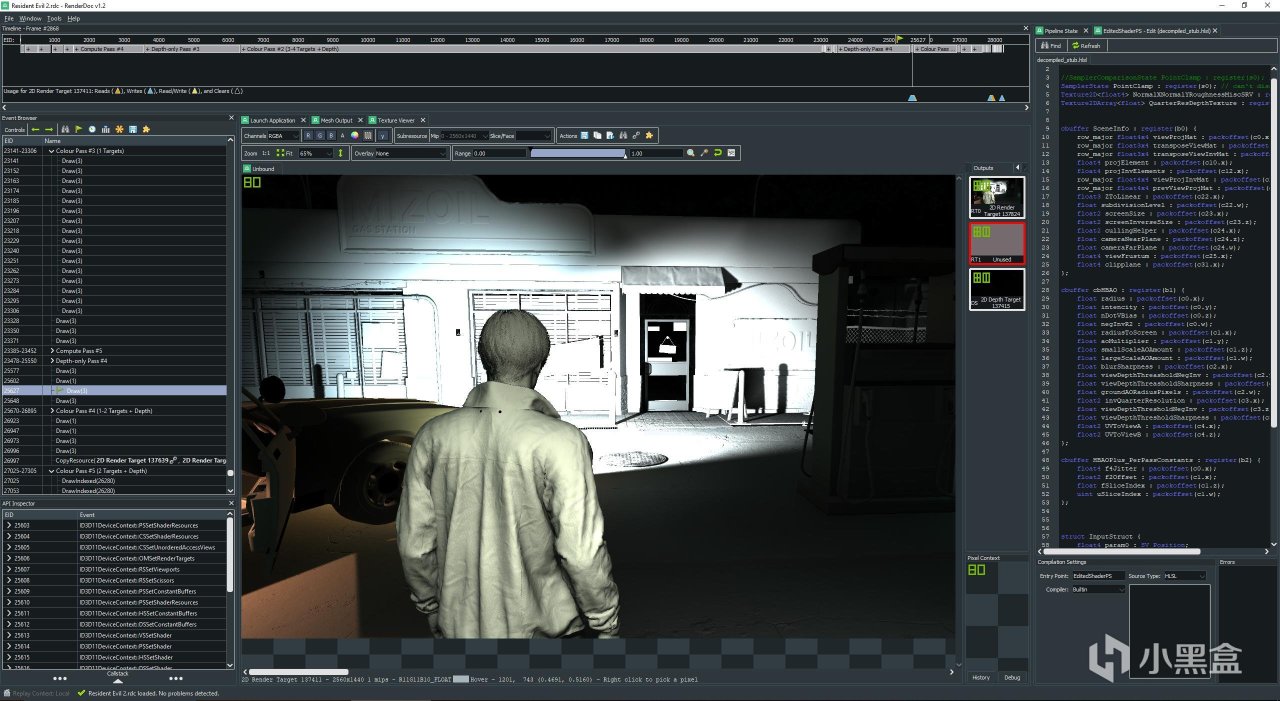This screenshot has height=701, width=1280.
Task: Open the History button under Pixel Context
Action: [982, 677]
